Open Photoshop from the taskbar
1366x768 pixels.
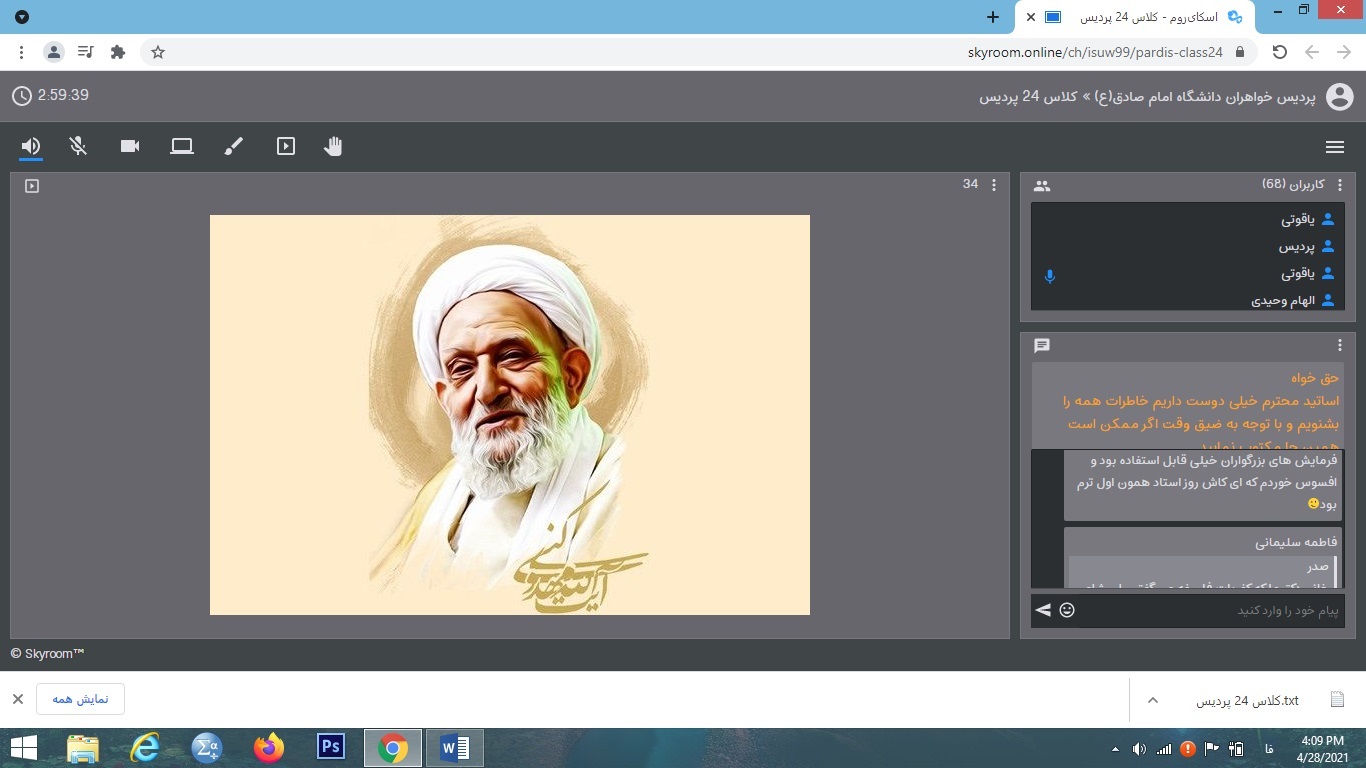click(331, 747)
